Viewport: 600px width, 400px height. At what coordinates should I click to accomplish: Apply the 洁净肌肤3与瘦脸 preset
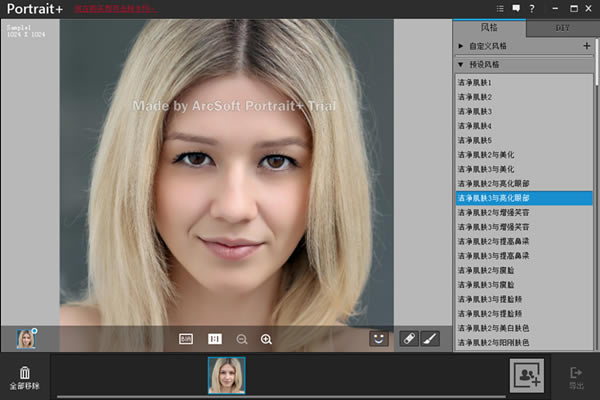tap(524, 285)
